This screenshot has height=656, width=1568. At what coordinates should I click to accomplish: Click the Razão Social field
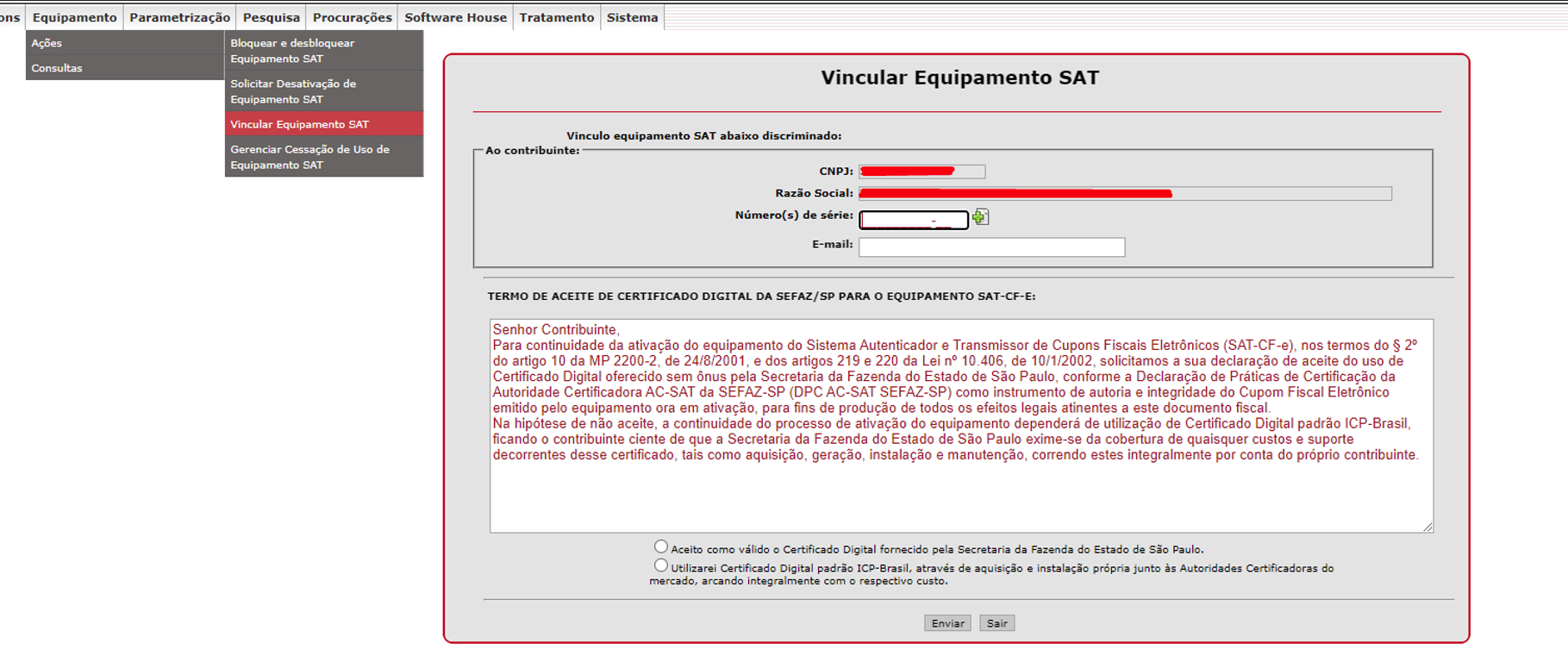point(1126,194)
